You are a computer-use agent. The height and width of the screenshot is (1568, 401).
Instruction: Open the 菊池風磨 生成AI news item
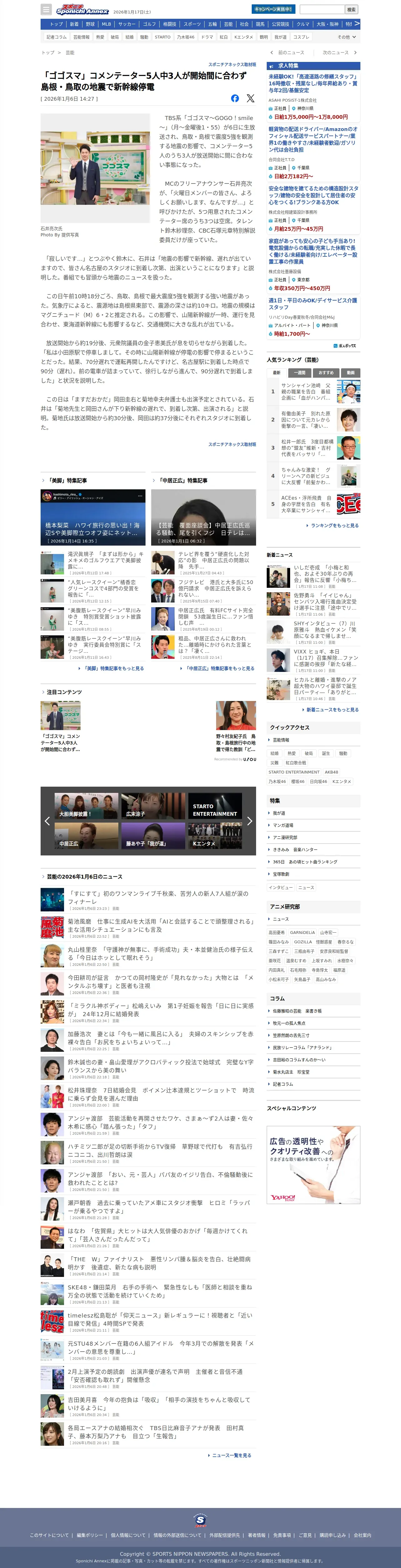point(148,927)
